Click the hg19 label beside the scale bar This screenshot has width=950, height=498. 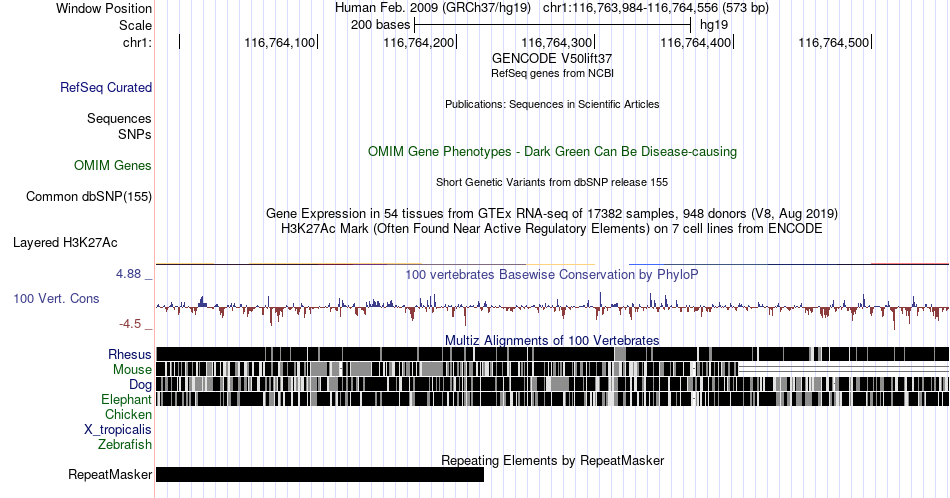714,25
